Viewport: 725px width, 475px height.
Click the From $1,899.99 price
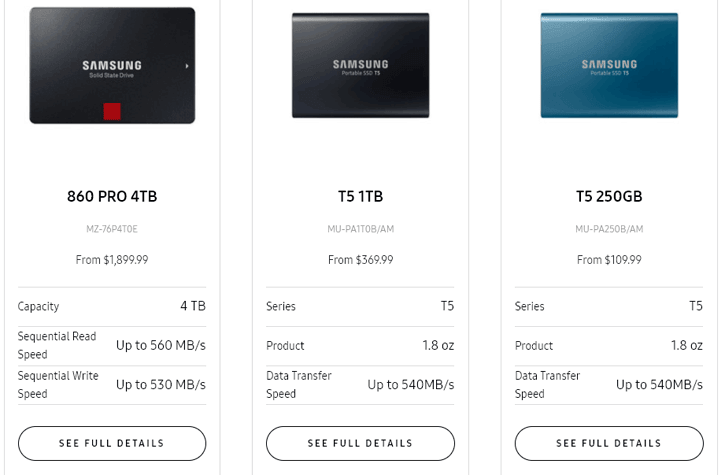[112, 260]
